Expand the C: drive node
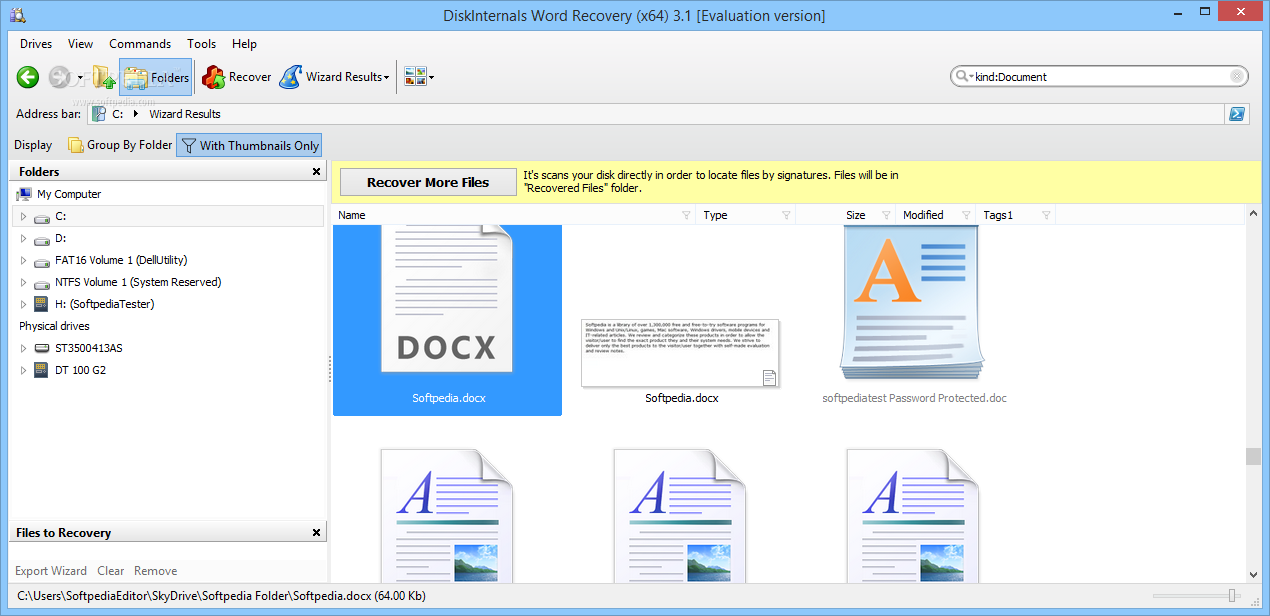1270x616 pixels. pos(24,216)
